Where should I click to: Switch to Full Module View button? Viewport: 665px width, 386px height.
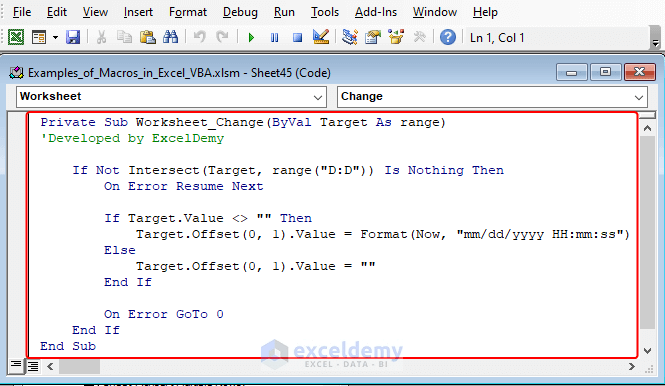click(x=33, y=366)
